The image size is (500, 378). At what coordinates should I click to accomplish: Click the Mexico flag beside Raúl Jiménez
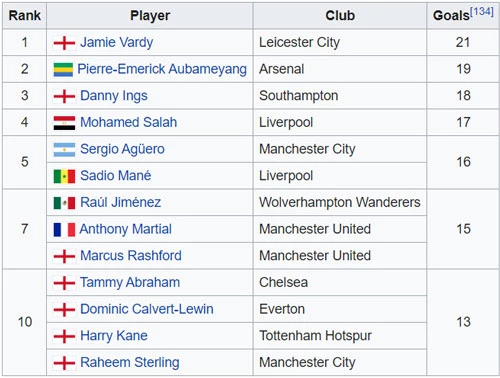point(64,203)
